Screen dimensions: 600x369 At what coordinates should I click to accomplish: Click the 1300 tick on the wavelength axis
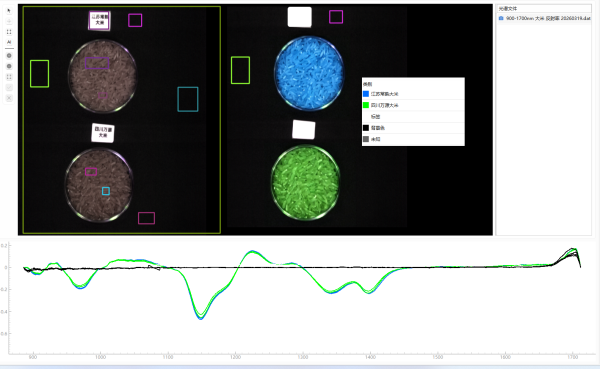pos(303,357)
